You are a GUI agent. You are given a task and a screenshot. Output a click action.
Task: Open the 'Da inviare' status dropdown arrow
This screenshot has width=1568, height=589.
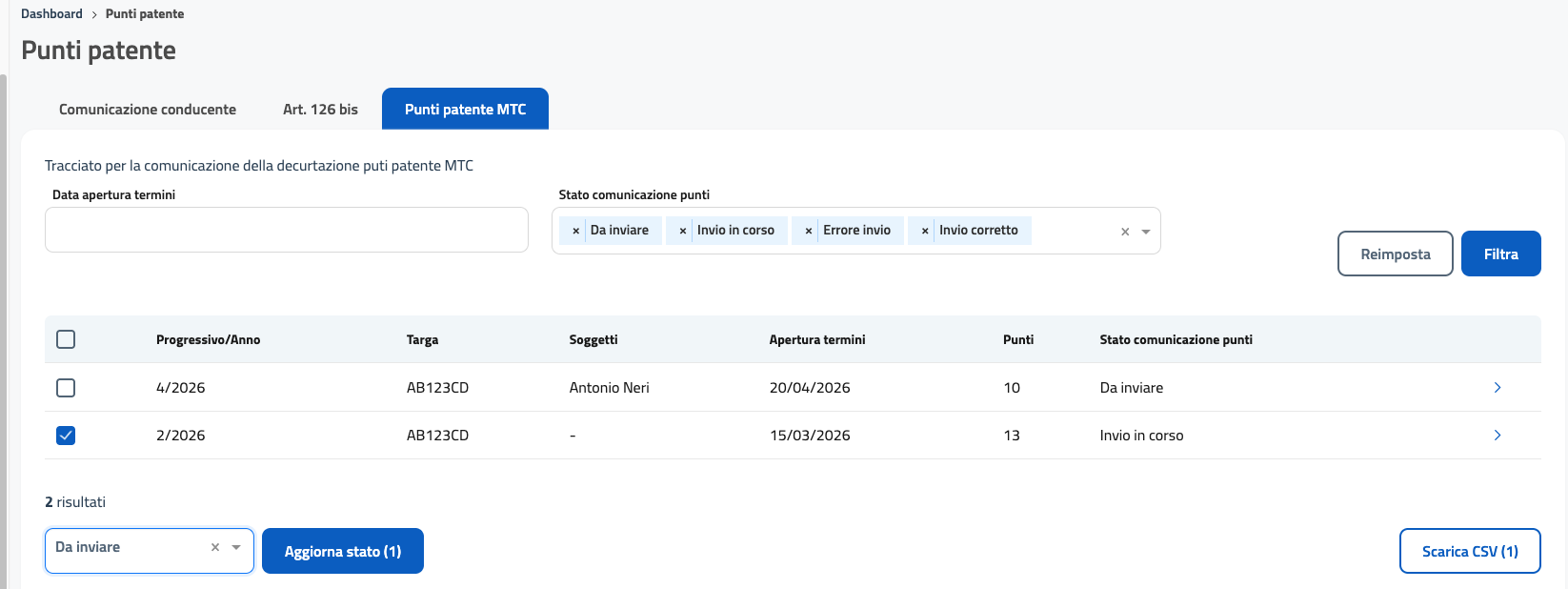236,547
